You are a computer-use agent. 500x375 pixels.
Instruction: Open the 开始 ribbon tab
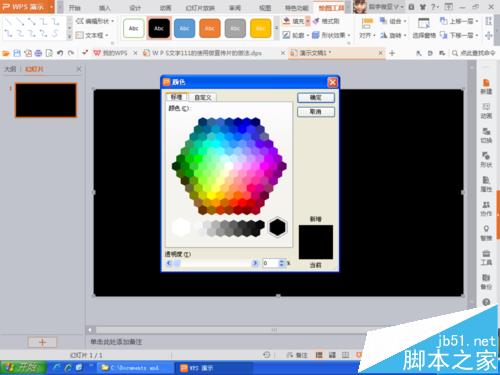click(x=75, y=8)
